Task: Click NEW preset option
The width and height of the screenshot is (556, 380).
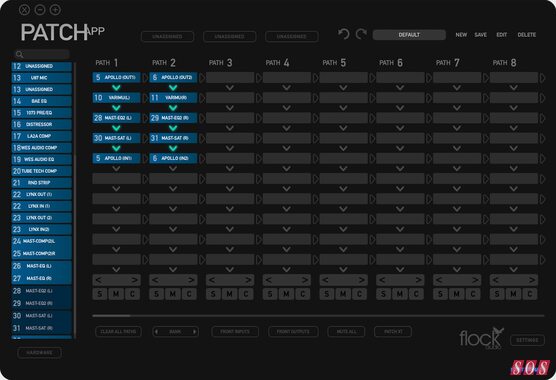Action: point(461,35)
